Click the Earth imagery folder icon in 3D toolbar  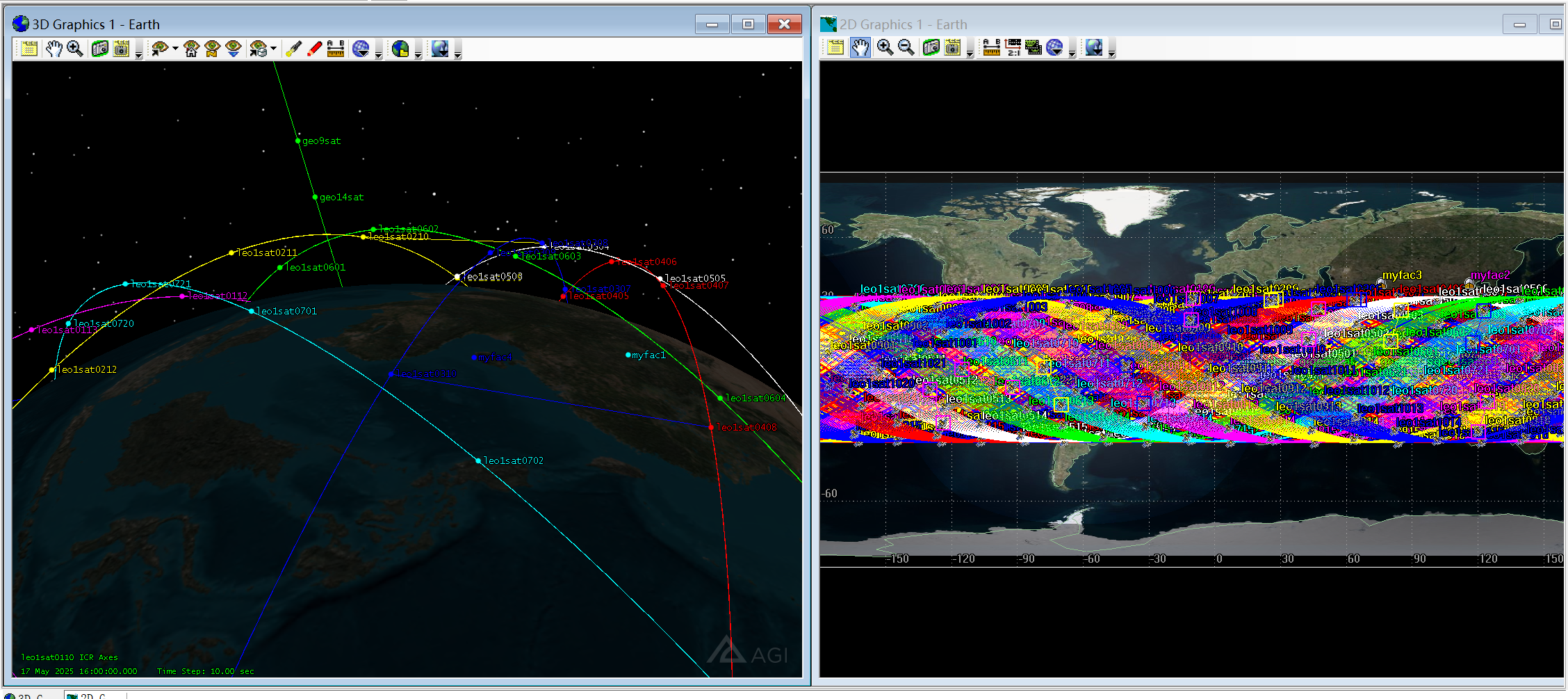[x=400, y=49]
